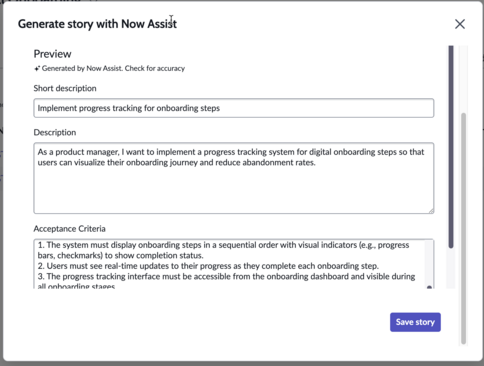Edit the Short description input field

tap(234, 108)
